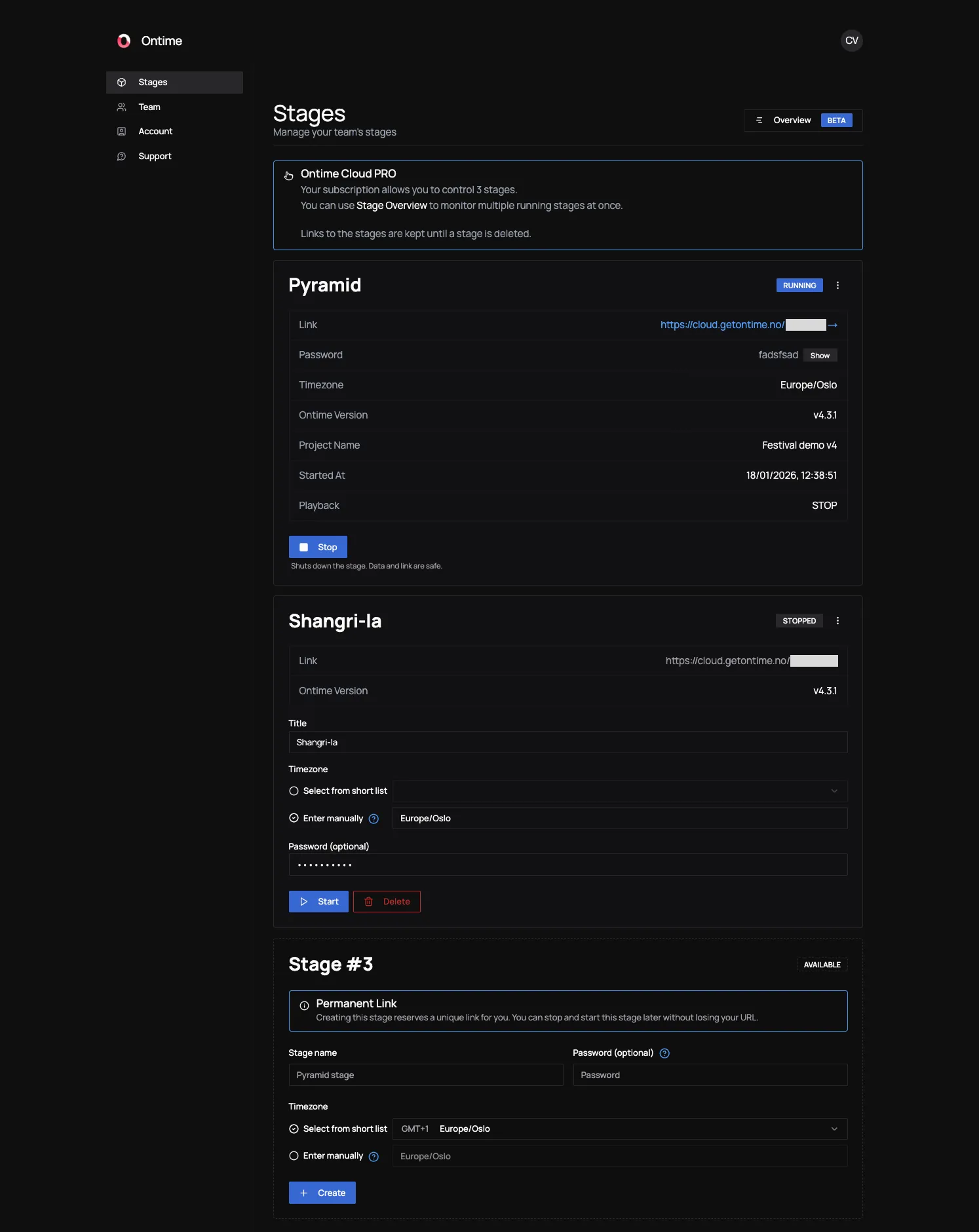Click the Ontime logo icon
This screenshot has width=979, height=1232.
click(124, 41)
